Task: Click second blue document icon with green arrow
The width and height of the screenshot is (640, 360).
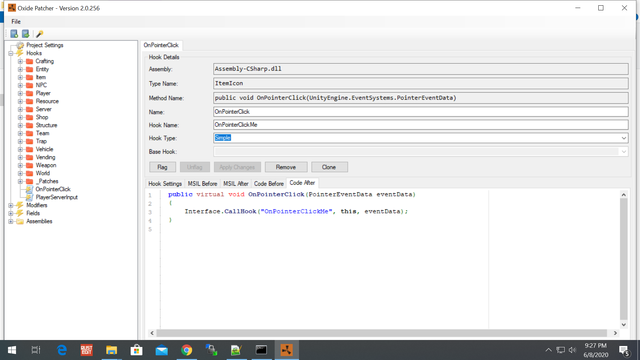Action: 25,33
